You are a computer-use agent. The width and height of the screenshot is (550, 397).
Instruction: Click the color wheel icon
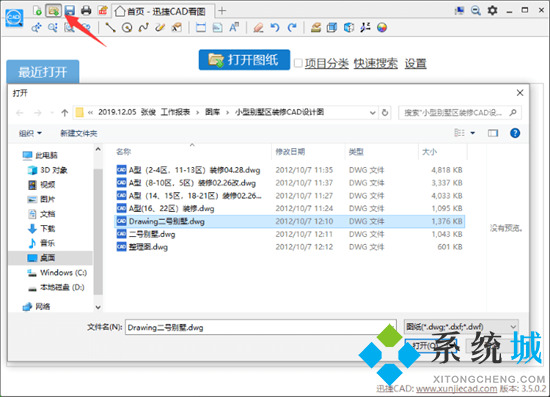tap(382, 27)
